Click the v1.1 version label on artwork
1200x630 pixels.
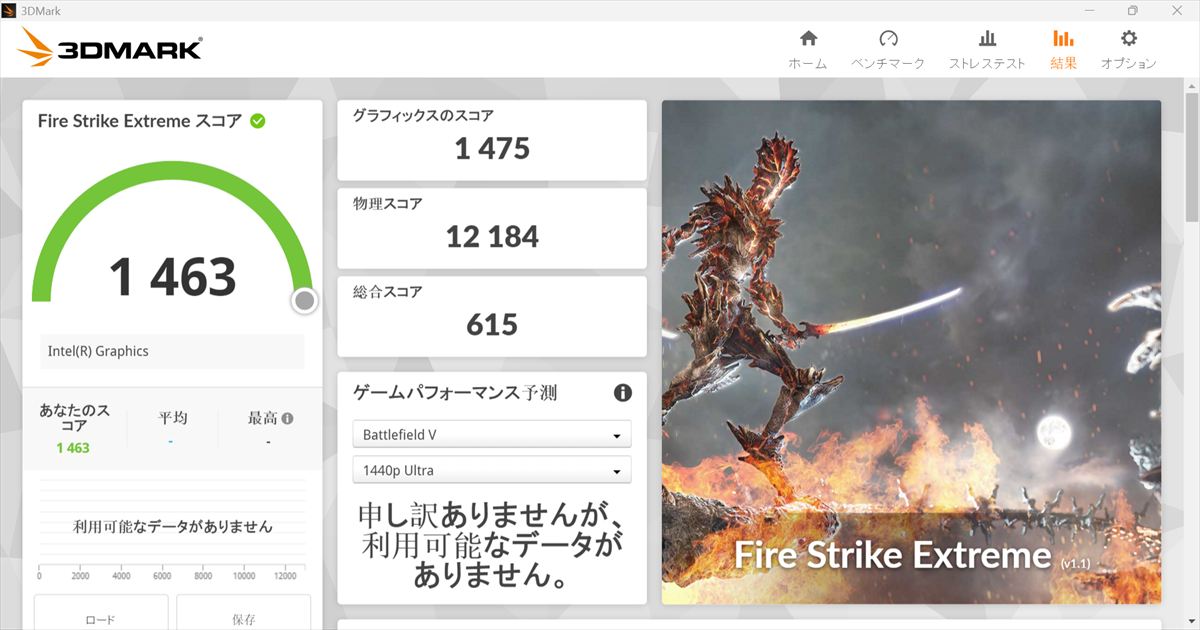click(x=1075, y=563)
